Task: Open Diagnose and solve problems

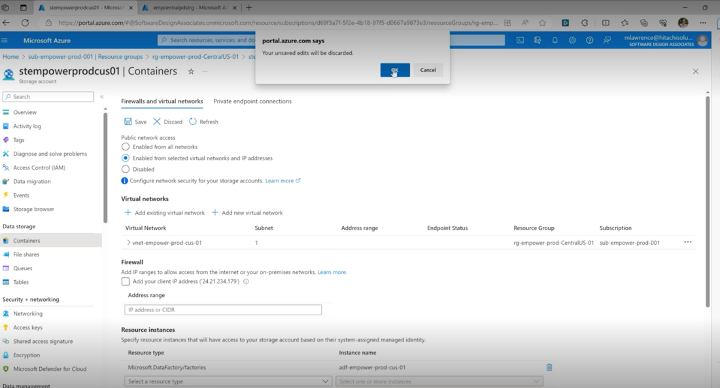Action: click(x=50, y=154)
